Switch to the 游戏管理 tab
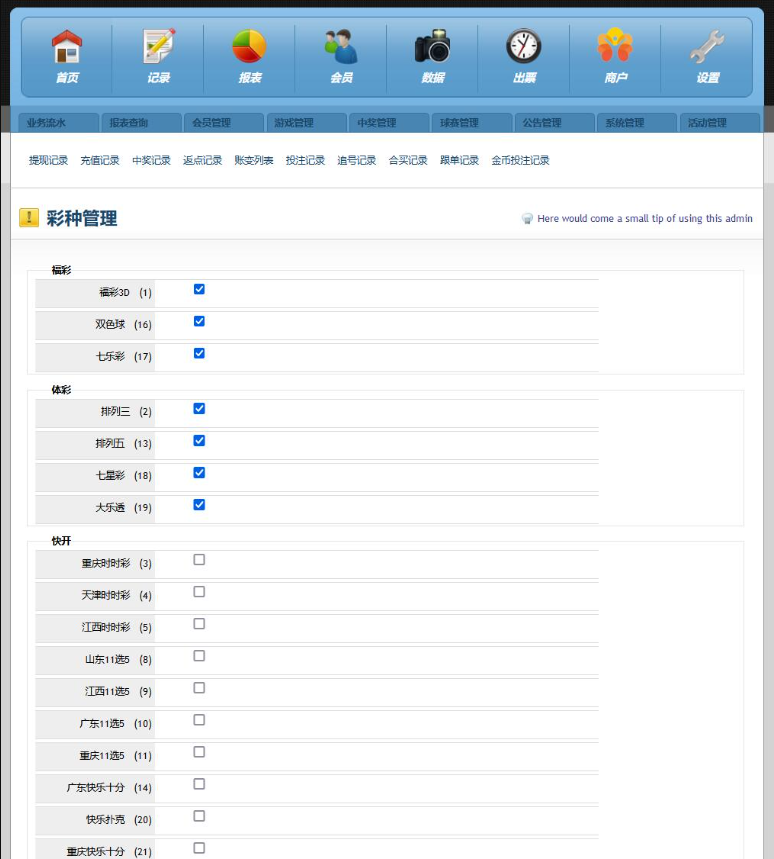The image size is (774, 859). click(306, 123)
